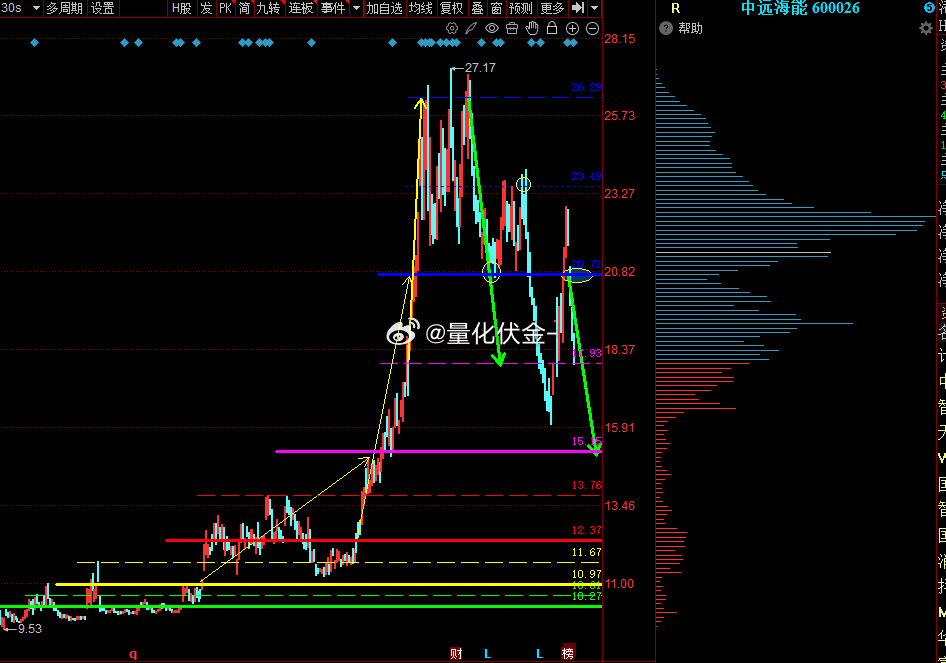Open the side panel gear settings icon
946x663 pixels.
pos(925,28)
